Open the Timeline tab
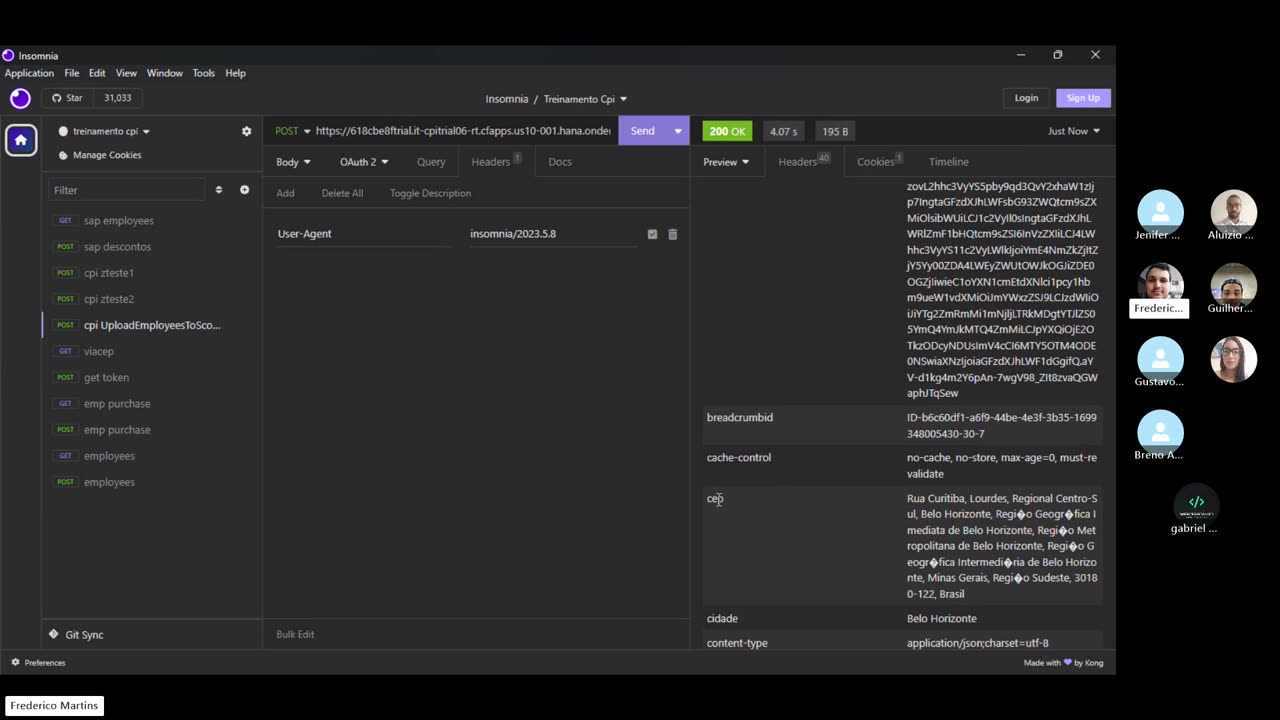The width and height of the screenshot is (1280, 720). coord(949,162)
